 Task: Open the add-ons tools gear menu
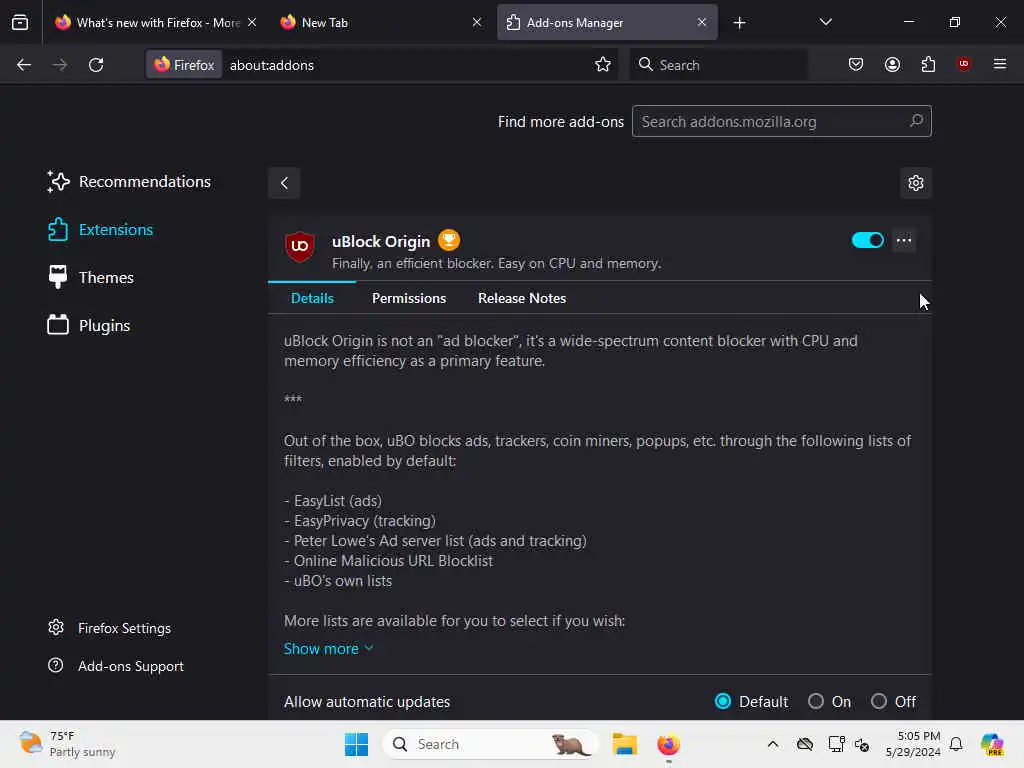[916, 183]
